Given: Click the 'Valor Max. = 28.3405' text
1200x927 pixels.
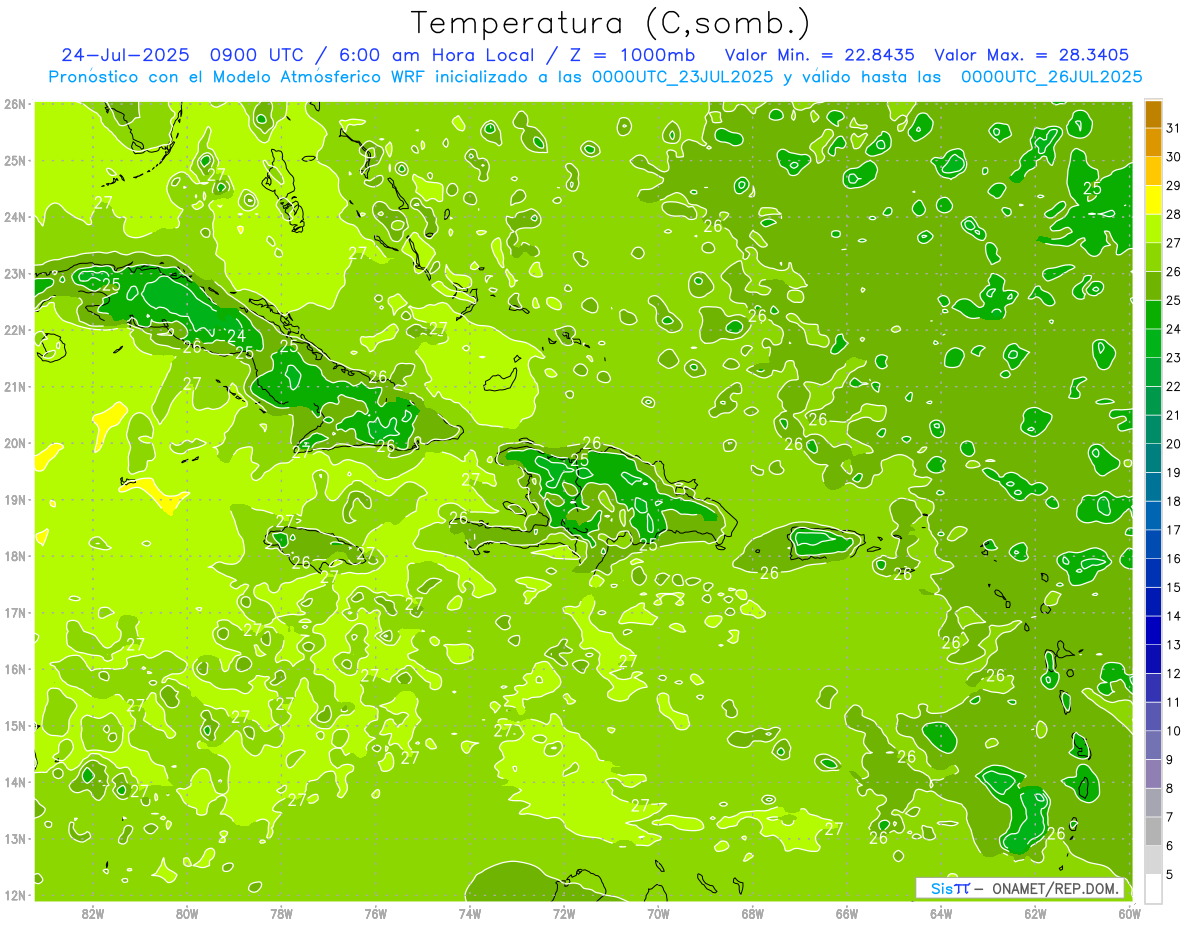Looking at the screenshot, I should 1032,55.
